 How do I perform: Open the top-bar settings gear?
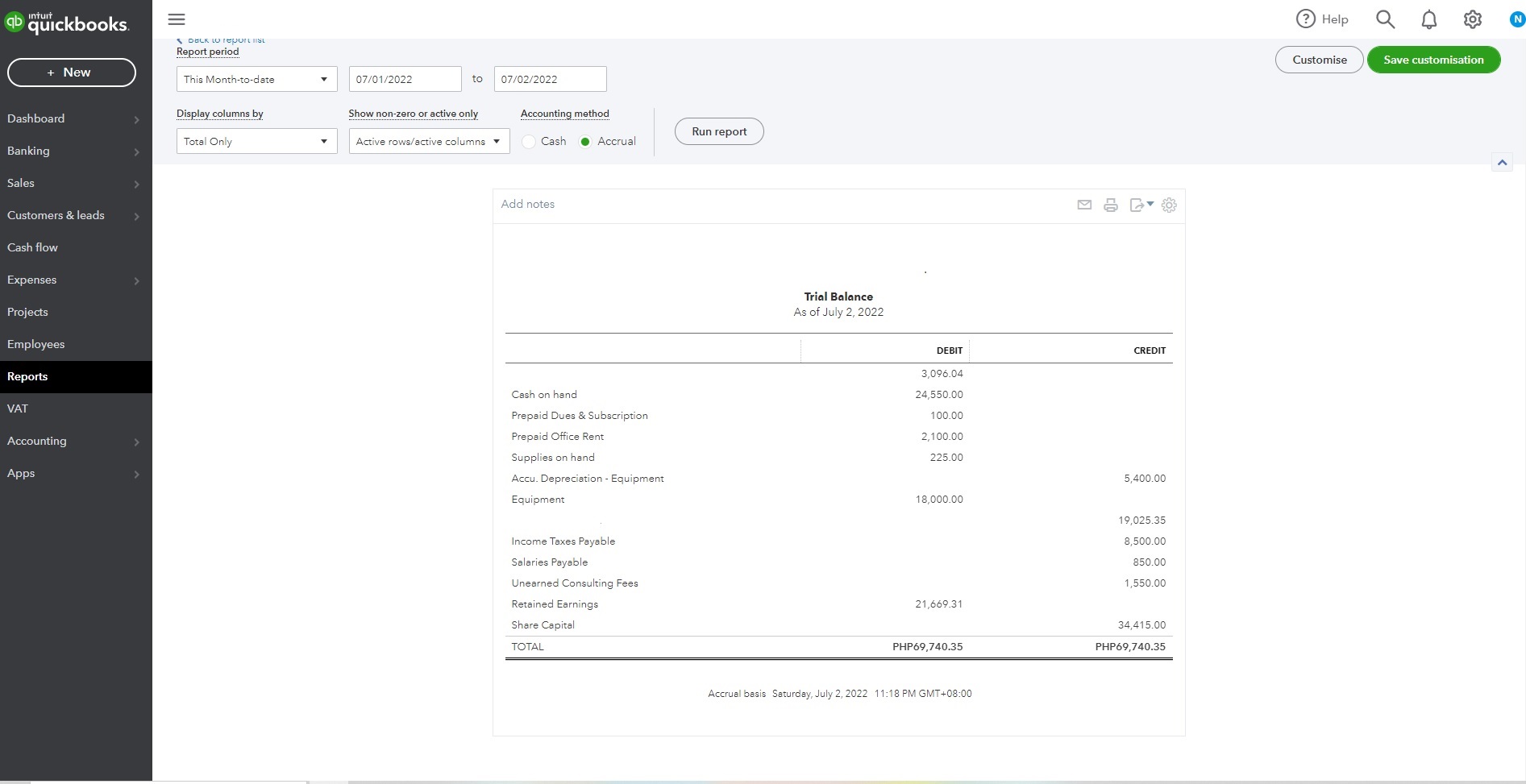[1472, 19]
